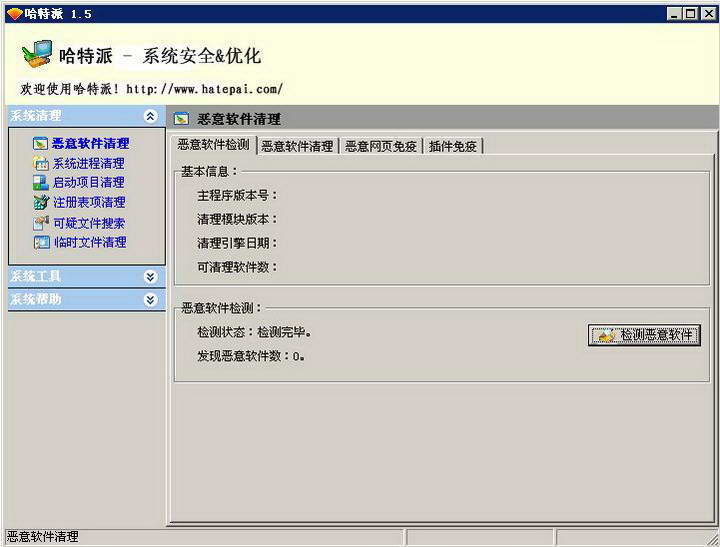Switch to the 恶意软件检测 tab

click(x=214, y=145)
